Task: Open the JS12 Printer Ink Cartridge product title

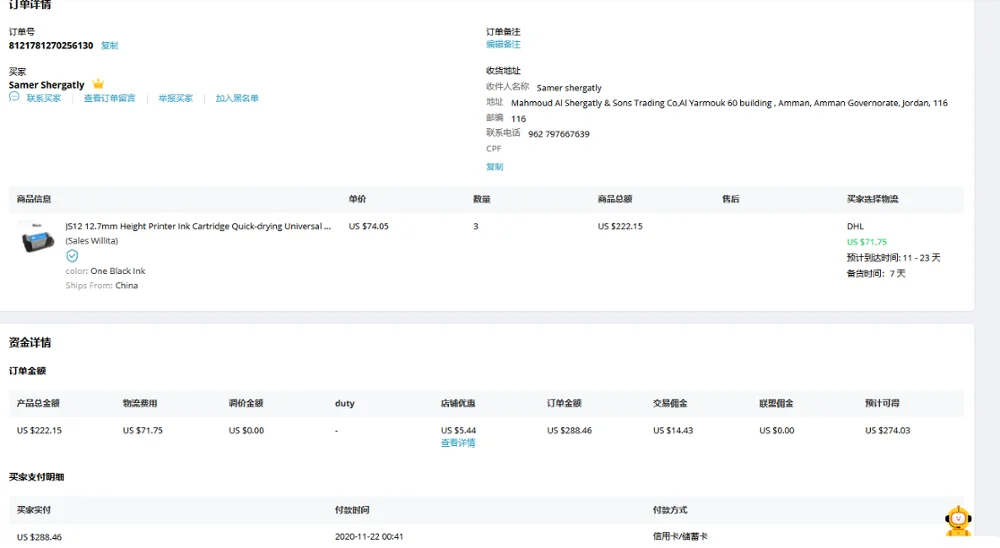Action: 198,226
